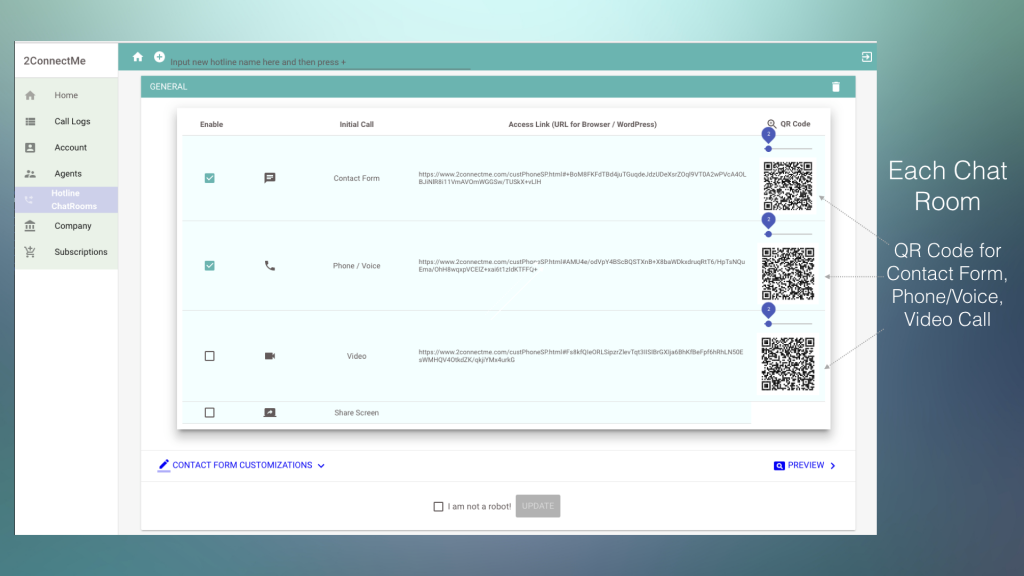
Task: Check the I am not a robot box
Action: pos(438,506)
